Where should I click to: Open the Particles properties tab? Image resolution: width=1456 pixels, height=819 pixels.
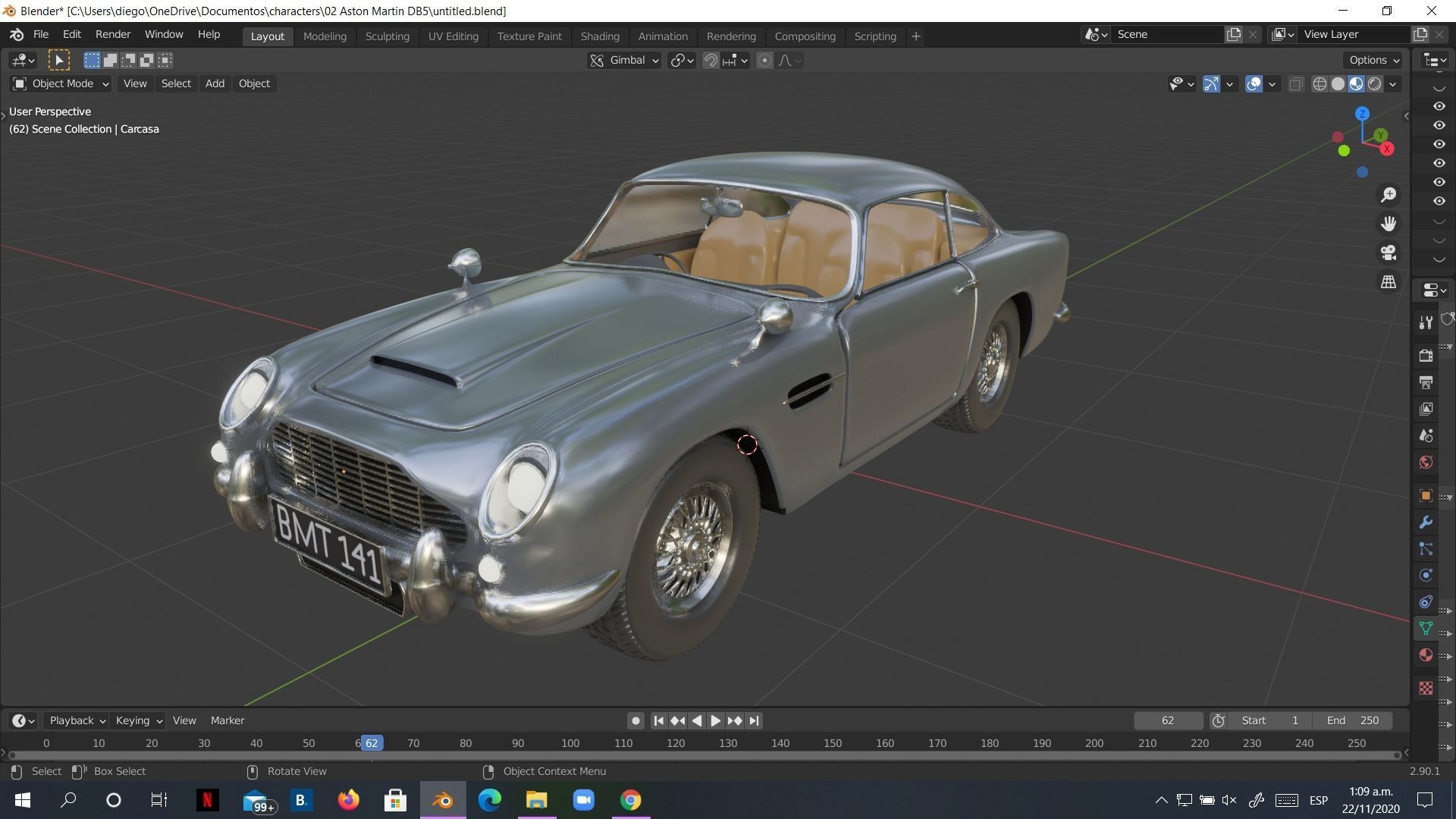(x=1426, y=548)
